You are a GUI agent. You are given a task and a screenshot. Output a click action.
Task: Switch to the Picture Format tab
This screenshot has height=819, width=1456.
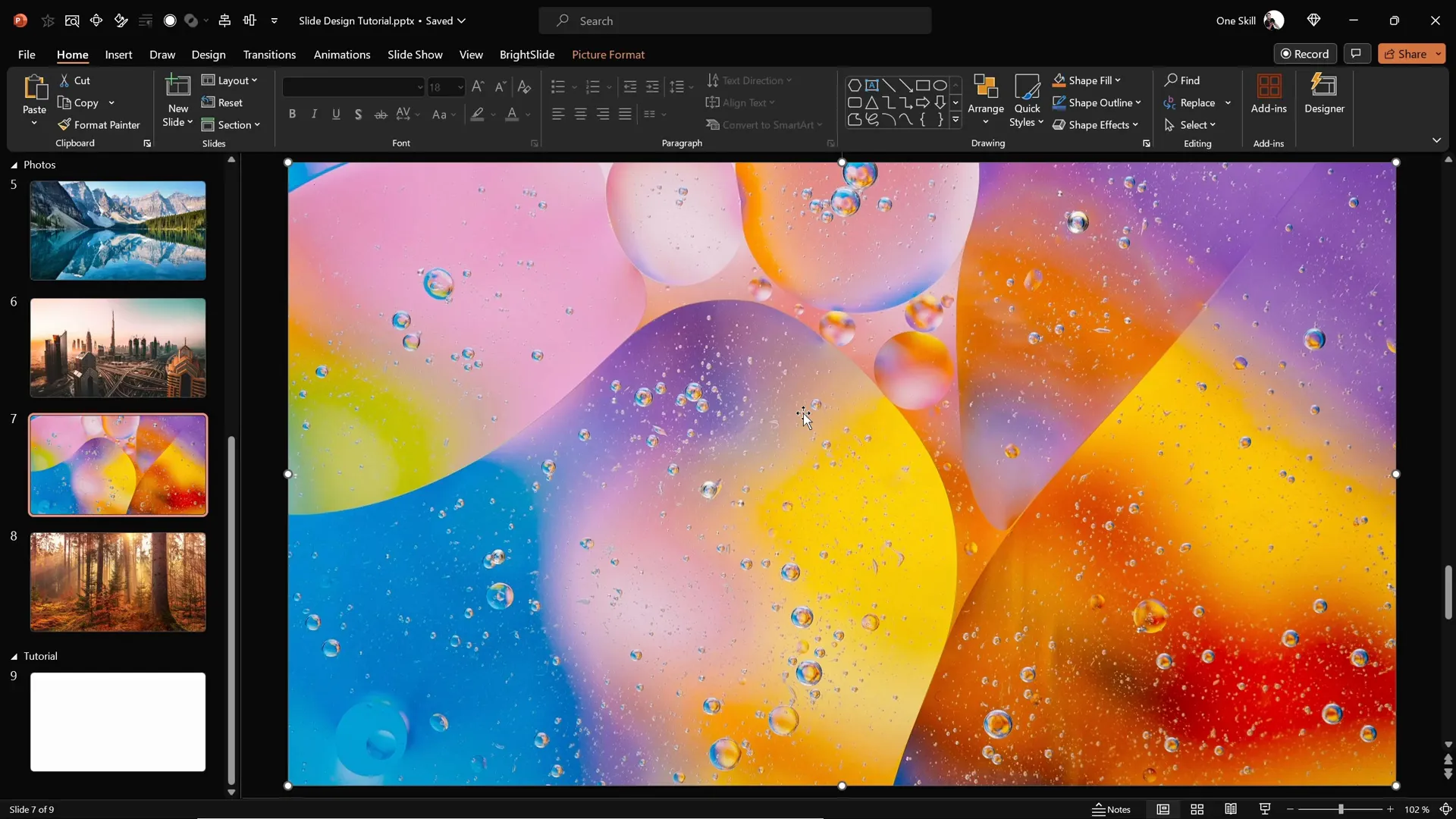pyautogui.click(x=608, y=55)
